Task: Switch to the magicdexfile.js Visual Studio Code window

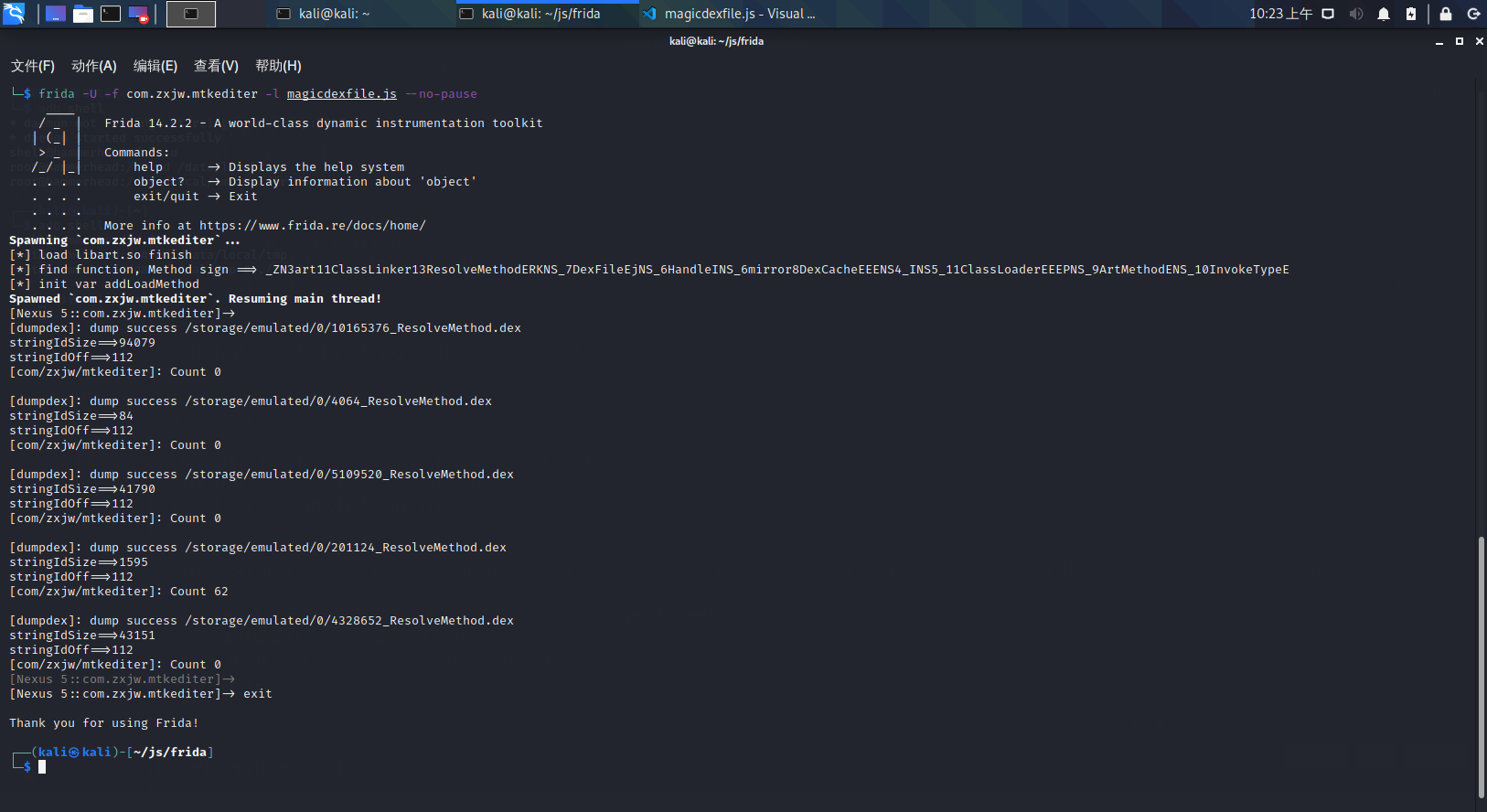Action: [x=730, y=14]
